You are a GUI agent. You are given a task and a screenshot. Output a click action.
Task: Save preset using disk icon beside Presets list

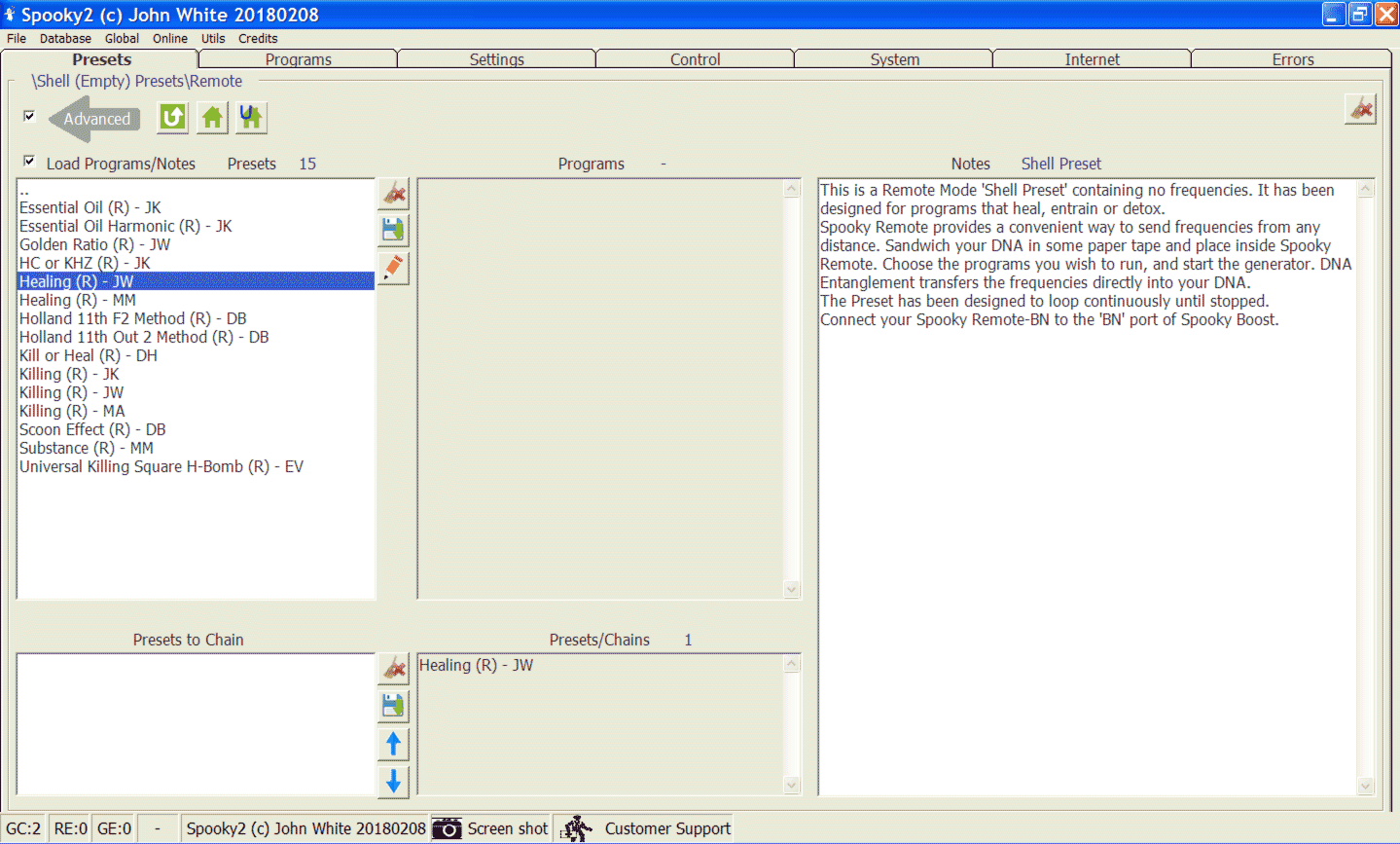(394, 231)
